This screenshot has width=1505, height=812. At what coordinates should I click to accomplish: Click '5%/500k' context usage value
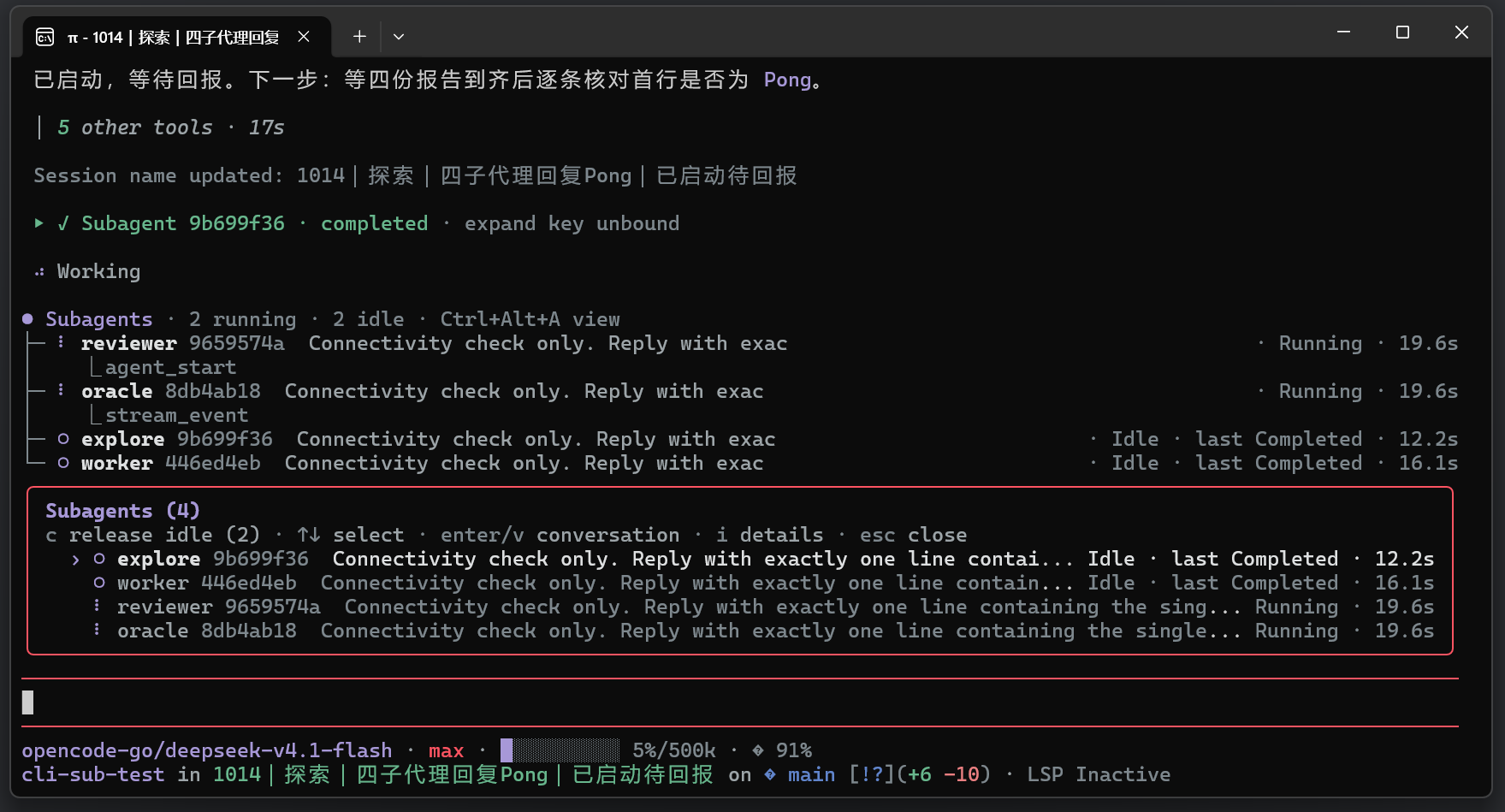(673, 750)
